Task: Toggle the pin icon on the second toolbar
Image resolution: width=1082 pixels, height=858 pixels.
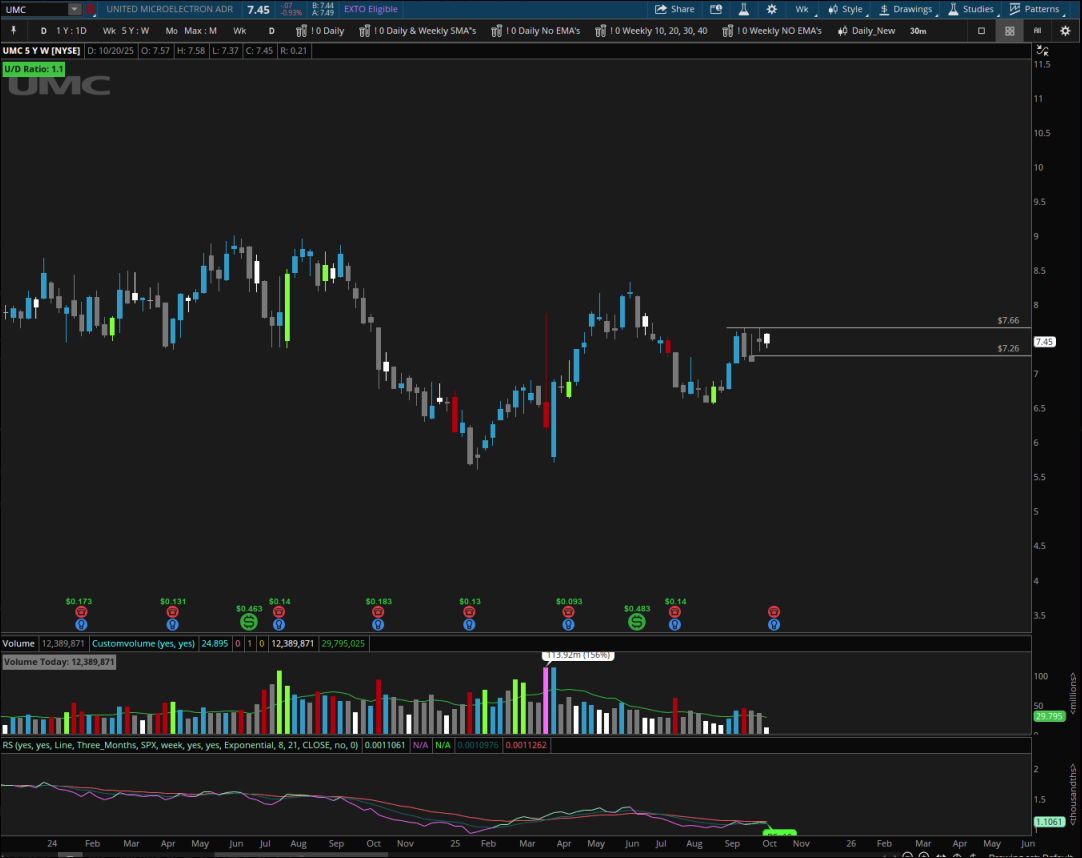Action: pyautogui.click(x=13, y=30)
